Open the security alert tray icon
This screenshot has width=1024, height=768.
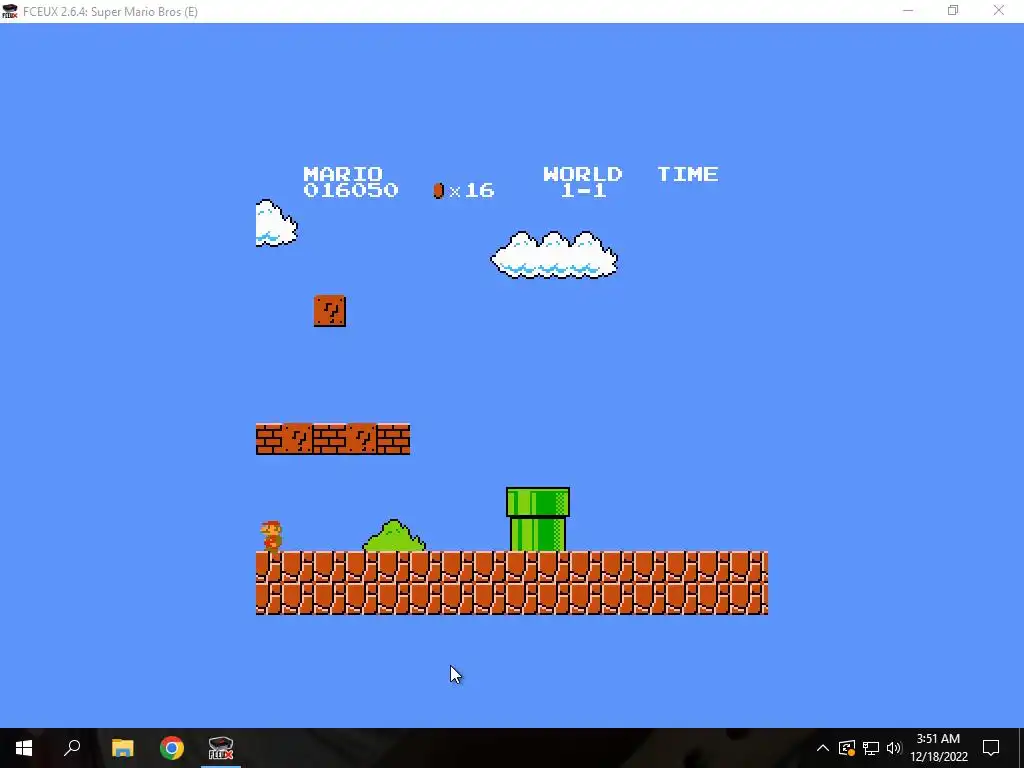click(x=847, y=748)
